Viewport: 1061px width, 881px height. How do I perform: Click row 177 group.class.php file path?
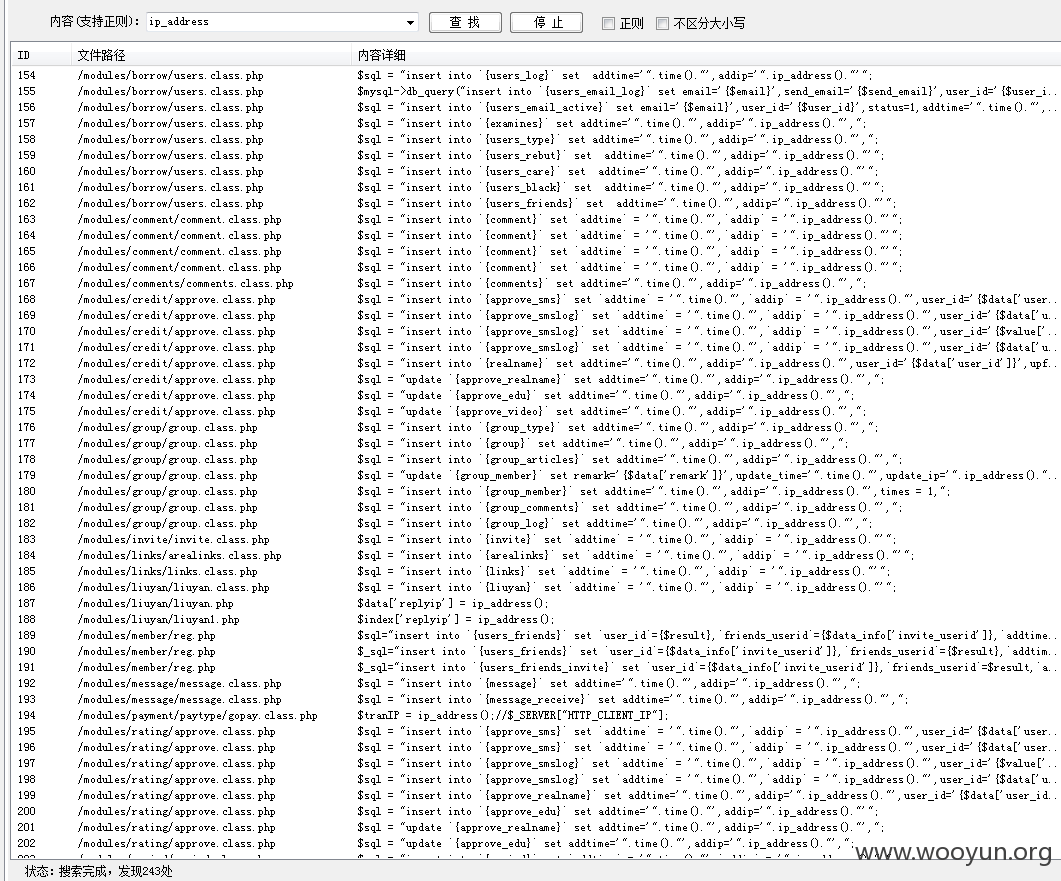pyautogui.click(x=167, y=443)
